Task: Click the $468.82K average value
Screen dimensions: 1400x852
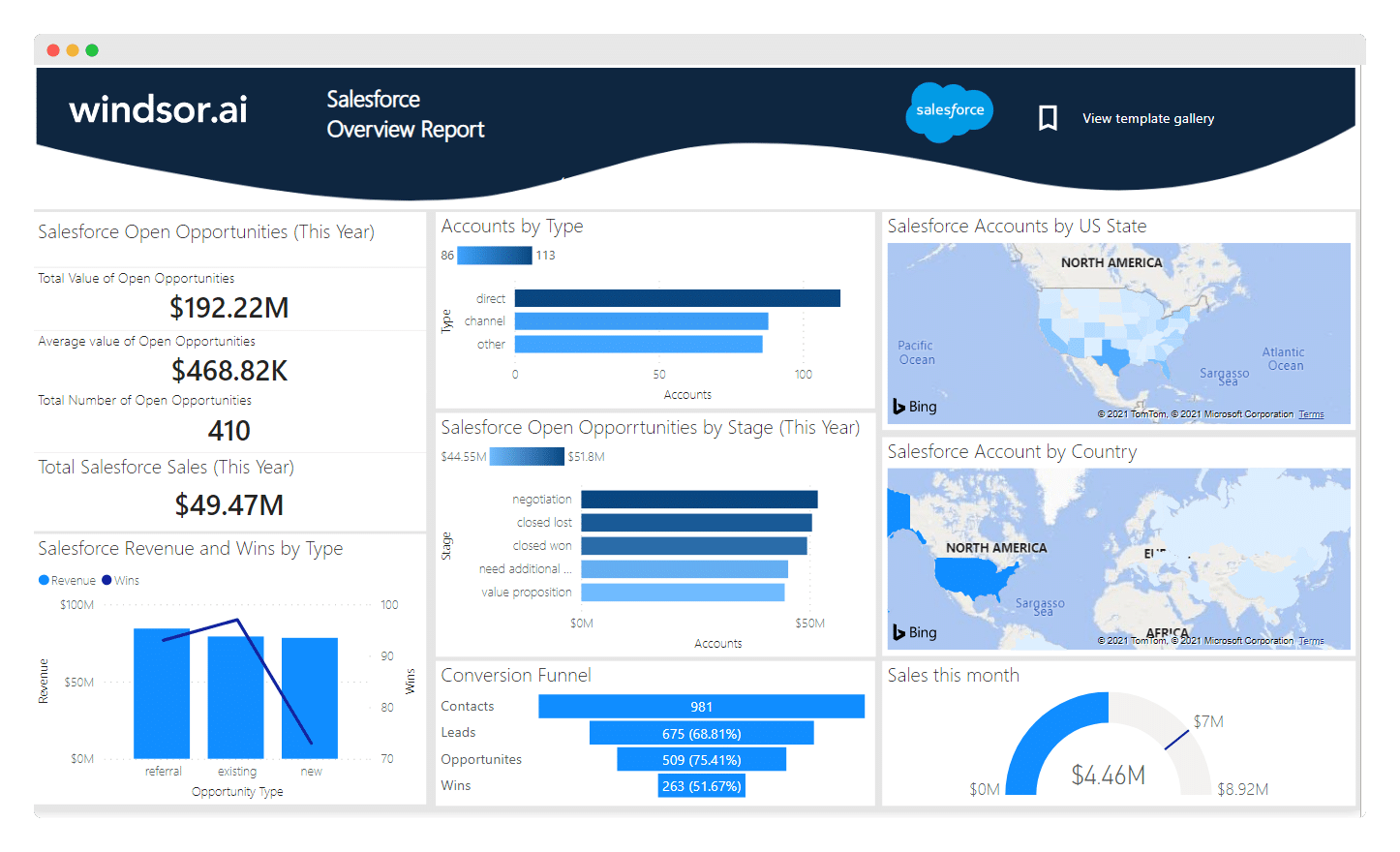Action: click(229, 371)
